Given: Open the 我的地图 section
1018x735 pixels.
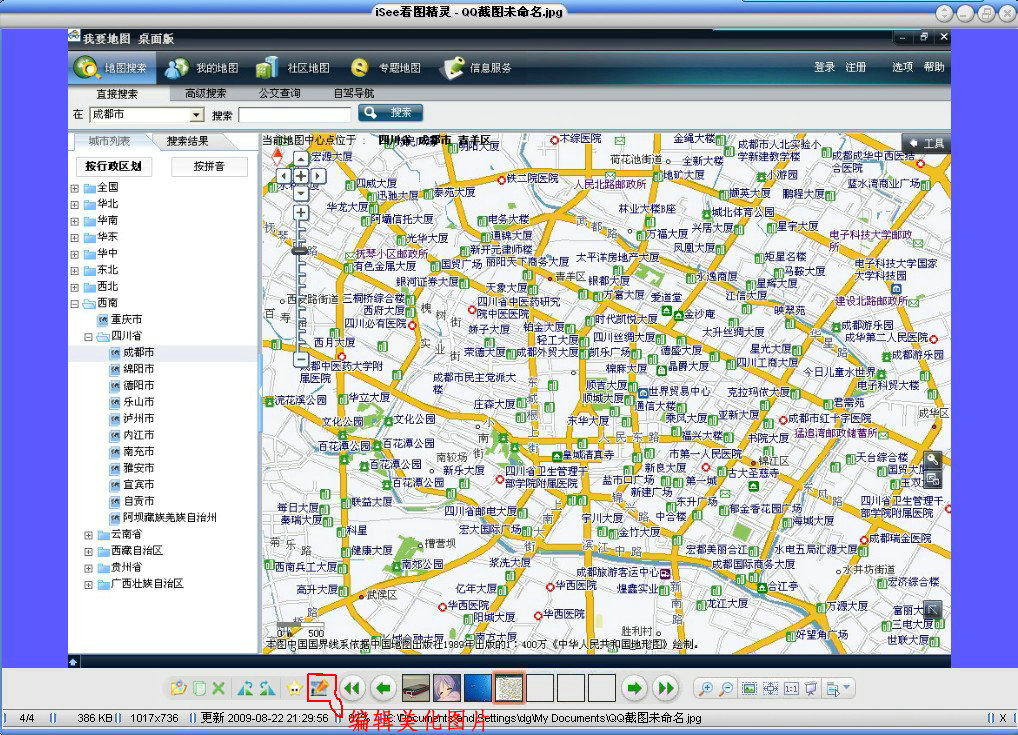Looking at the screenshot, I should tap(201, 67).
